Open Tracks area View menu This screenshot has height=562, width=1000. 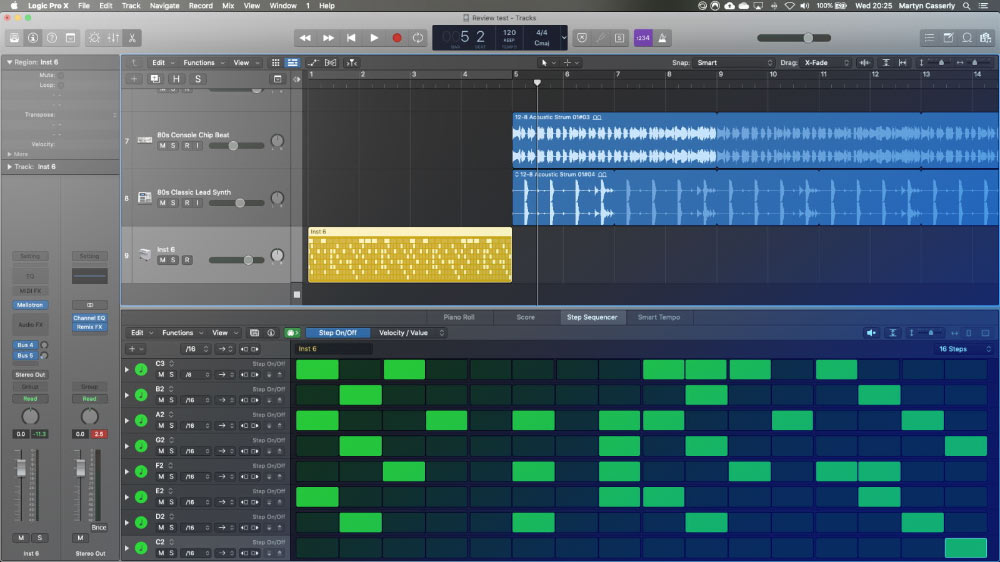pos(246,63)
